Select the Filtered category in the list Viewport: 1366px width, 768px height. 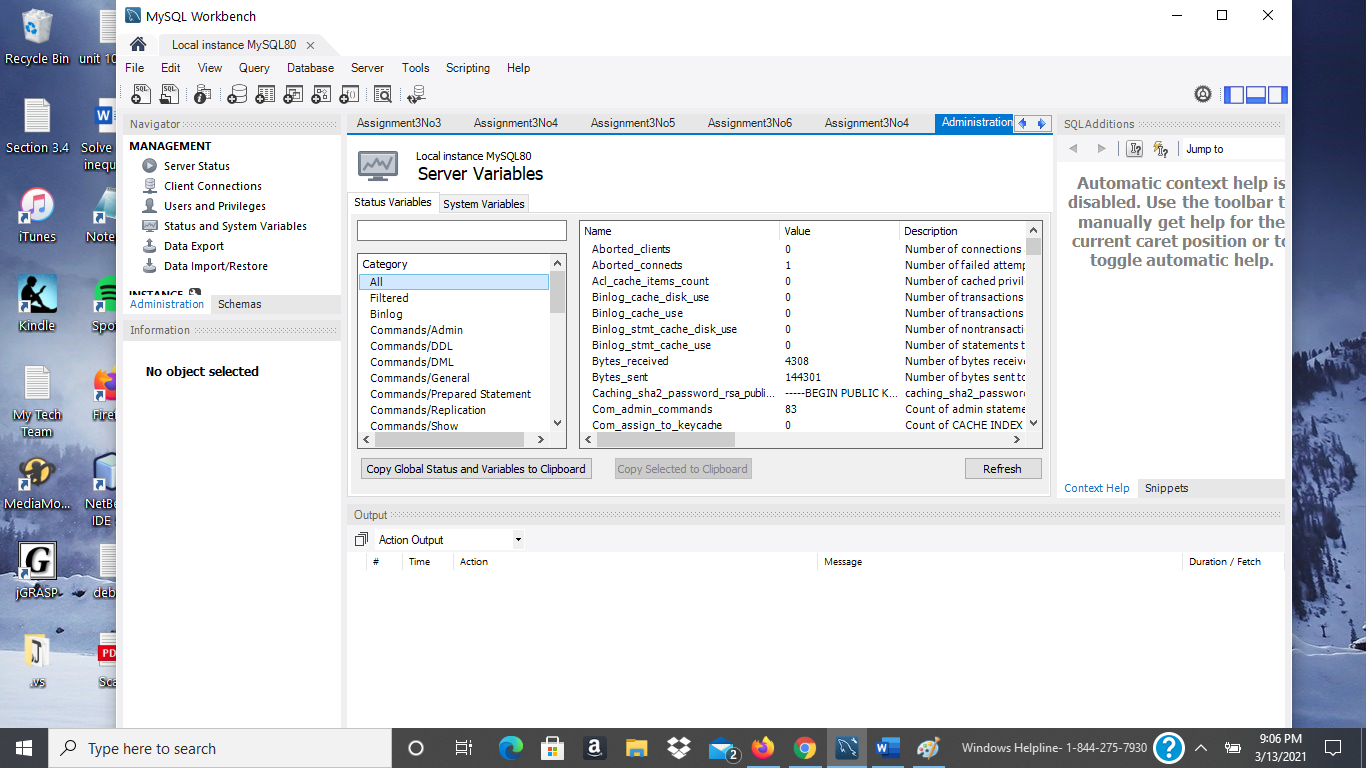(x=389, y=297)
